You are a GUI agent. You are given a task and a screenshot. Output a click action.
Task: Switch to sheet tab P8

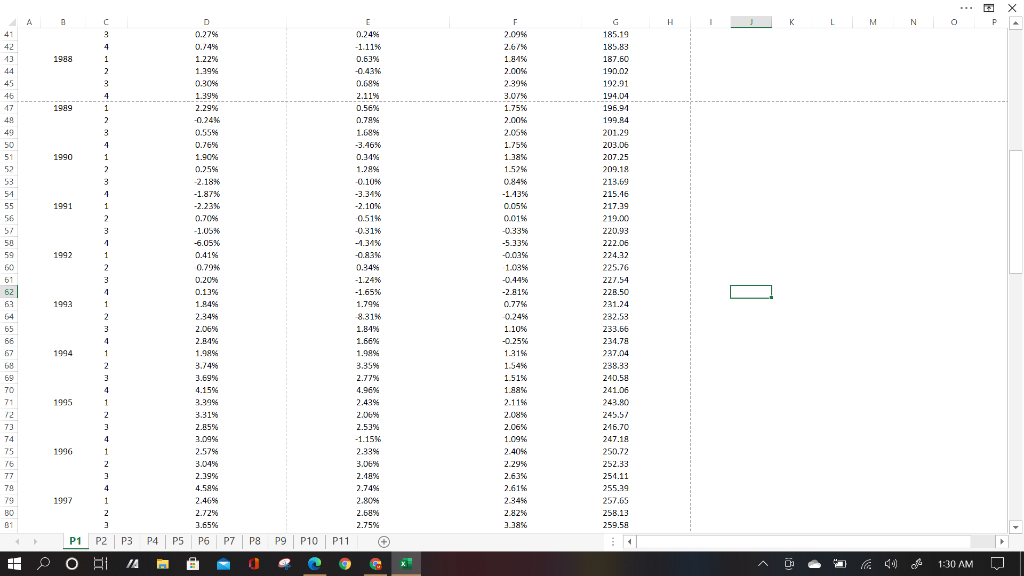(x=255, y=541)
